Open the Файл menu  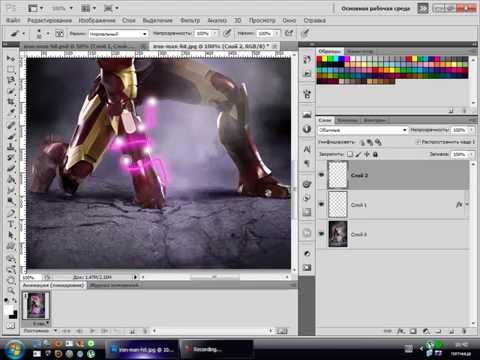pyautogui.click(x=13, y=21)
